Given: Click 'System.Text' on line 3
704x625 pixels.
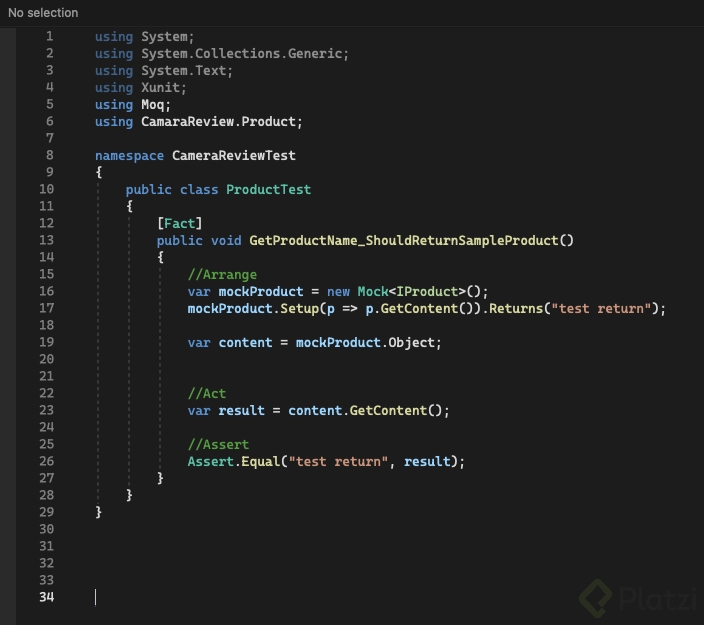Looking at the screenshot, I should pos(184,70).
